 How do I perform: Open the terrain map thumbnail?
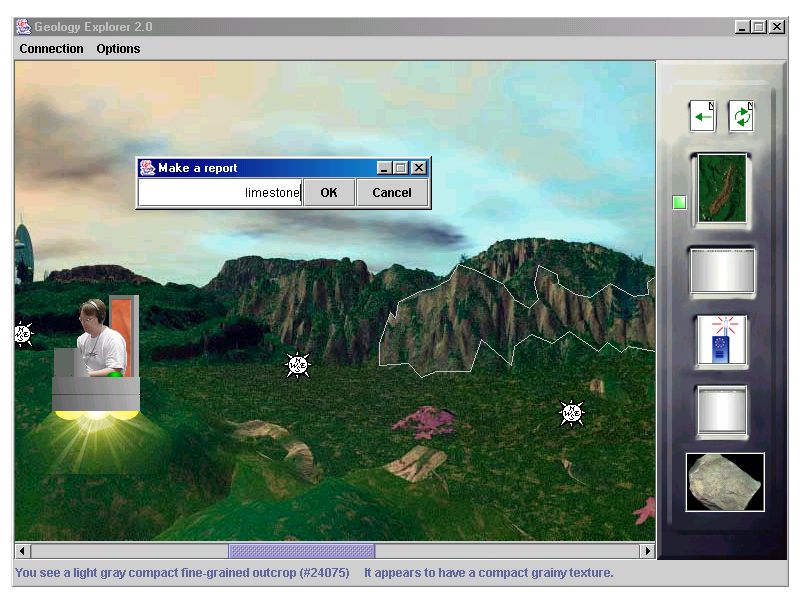tap(722, 190)
